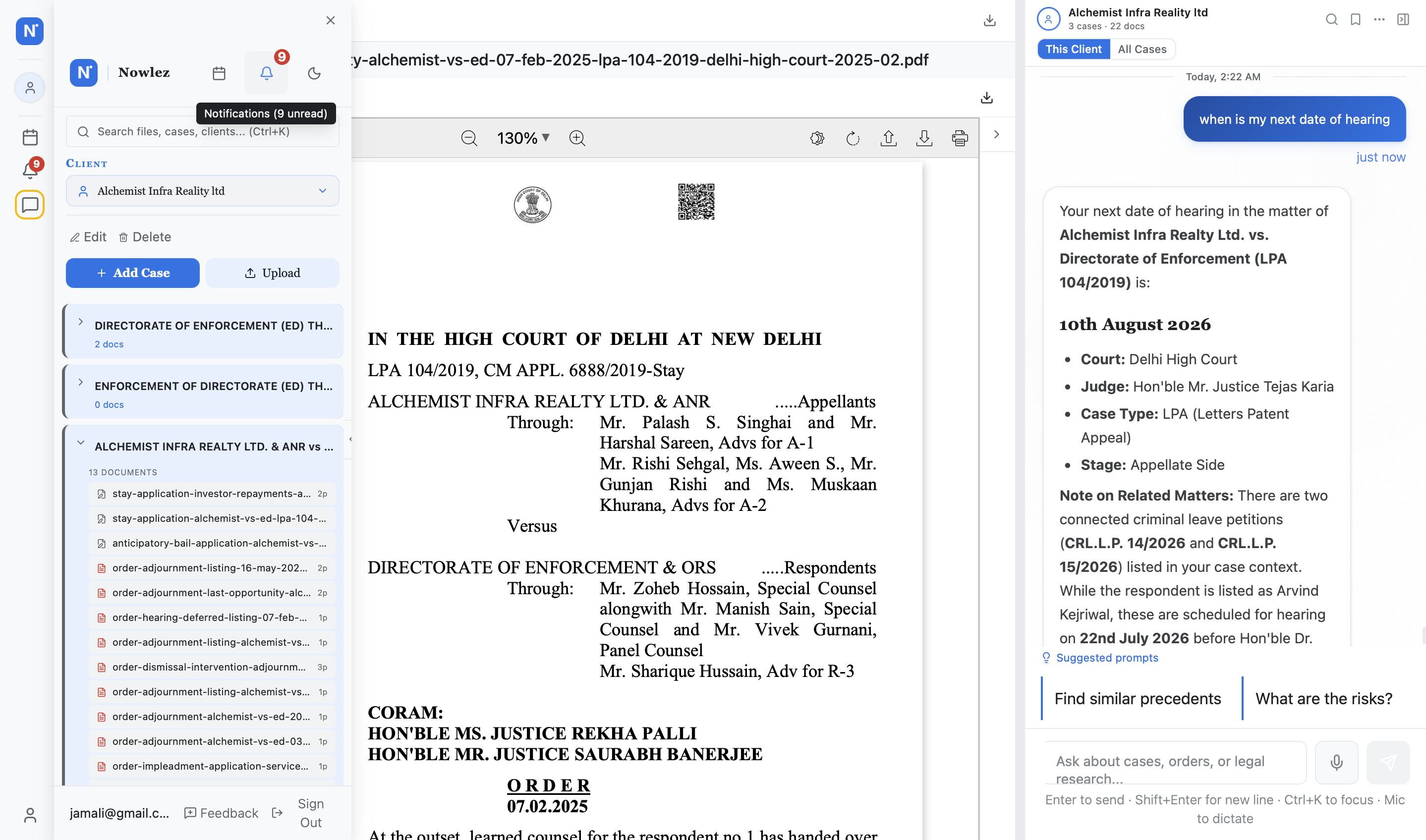
Task: Open order-adjournment-alchemist-vs-ed-20 document
Action: point(212,717)
